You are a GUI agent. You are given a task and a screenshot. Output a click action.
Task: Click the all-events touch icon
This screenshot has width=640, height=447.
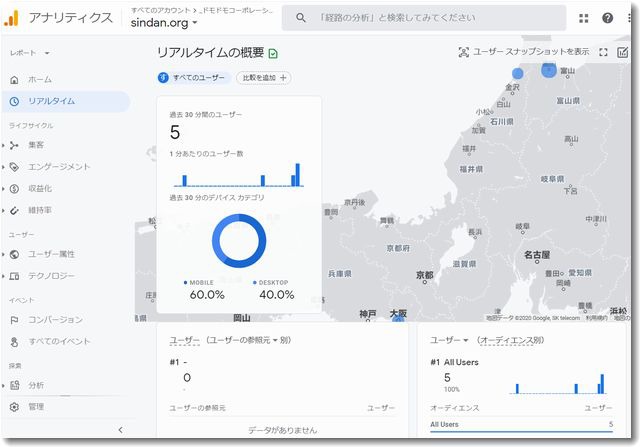14,342
